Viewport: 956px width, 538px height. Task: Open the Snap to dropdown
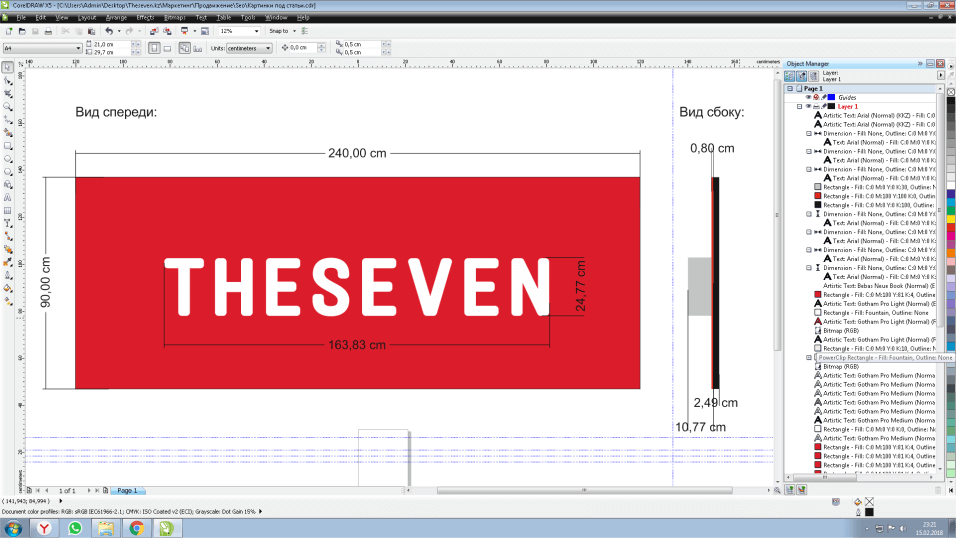pos(294,31)
